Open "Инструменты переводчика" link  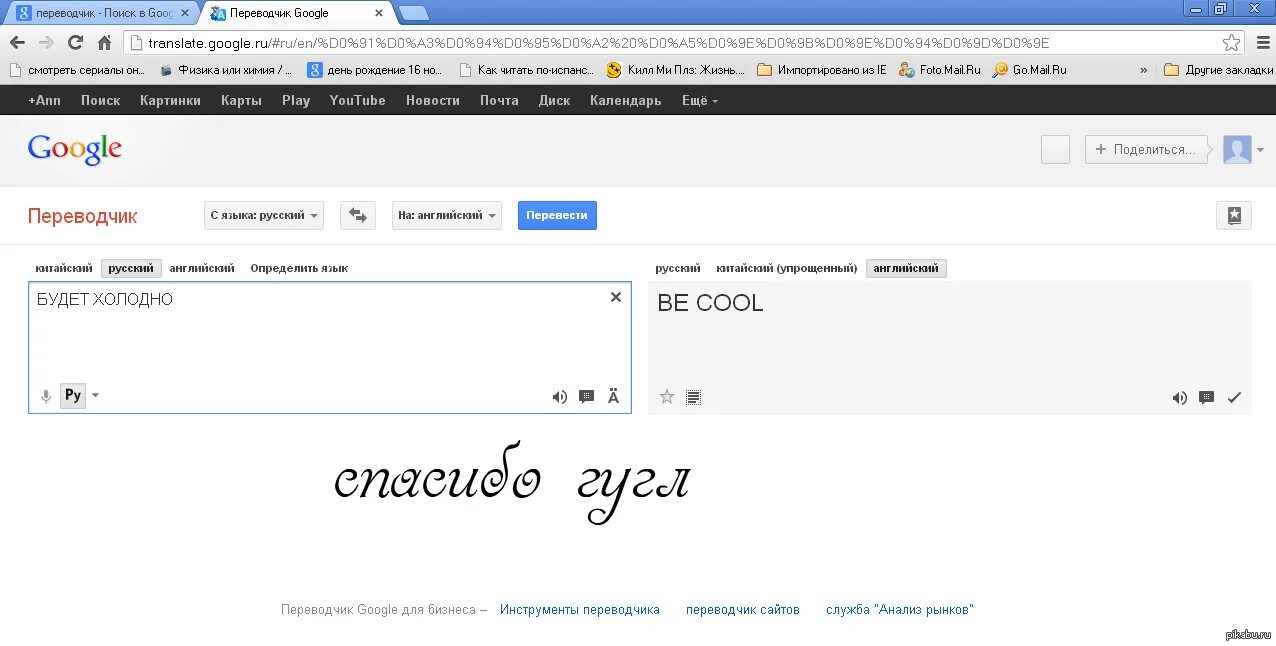pyautogui.click(x=580, y=609)
